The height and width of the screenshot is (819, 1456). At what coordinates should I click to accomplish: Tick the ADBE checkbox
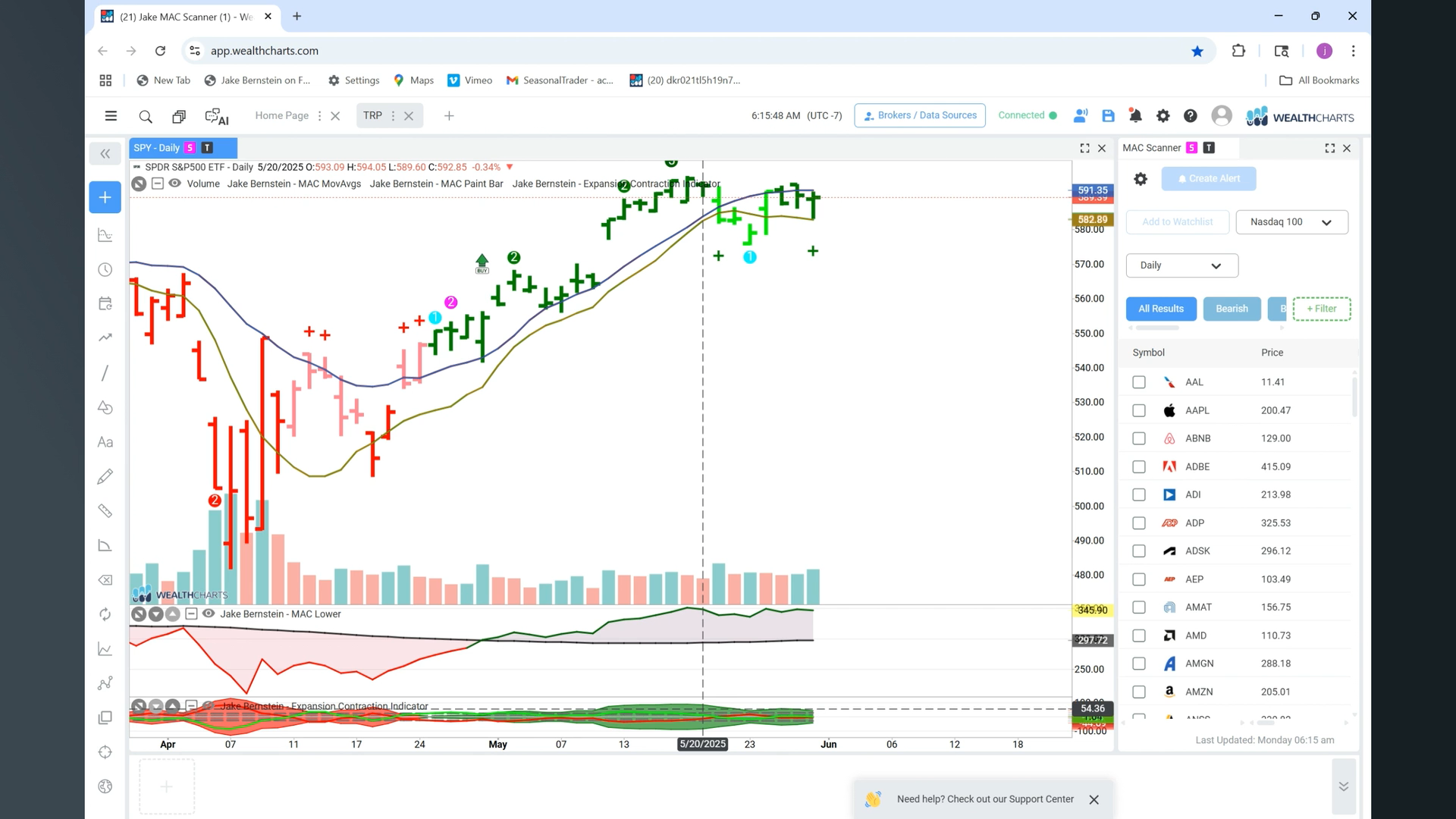pyautogui.click(x=1139, y=467)
